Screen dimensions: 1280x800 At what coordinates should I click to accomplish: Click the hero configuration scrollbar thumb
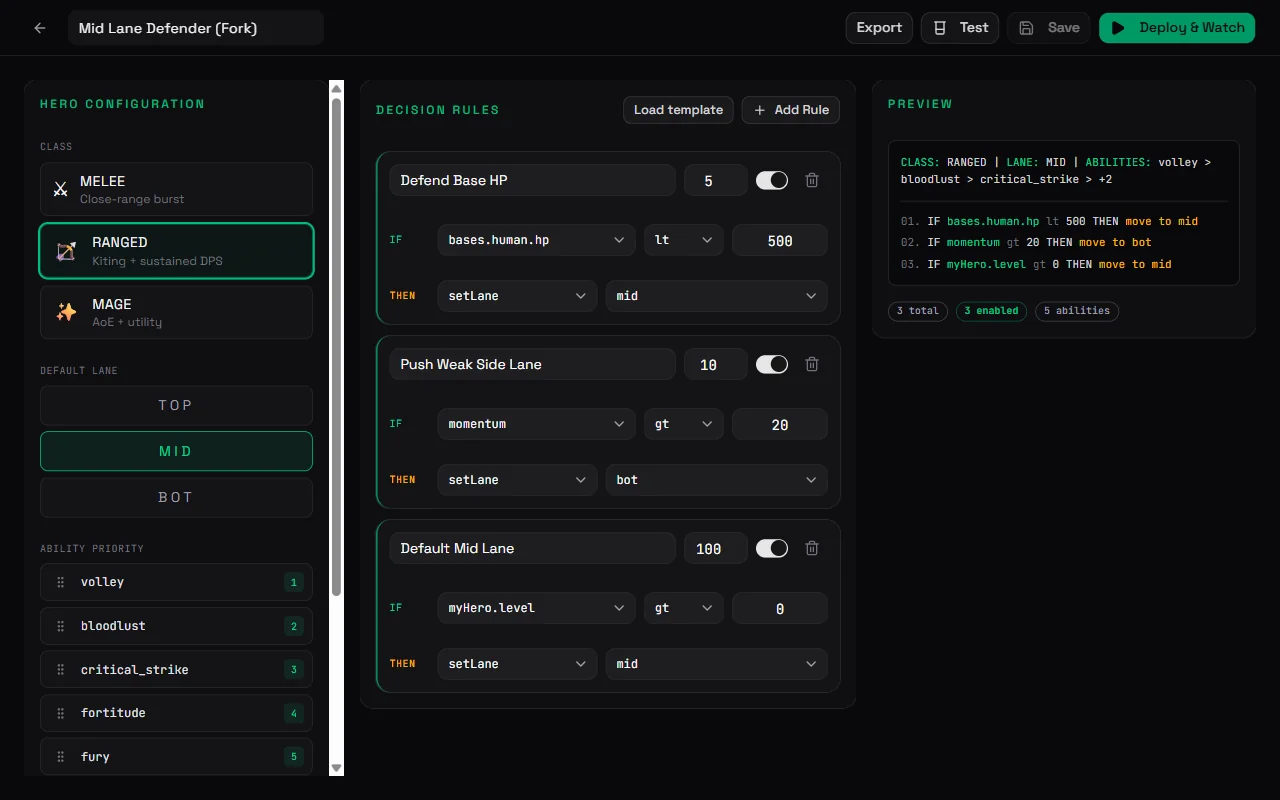point(337,347)
